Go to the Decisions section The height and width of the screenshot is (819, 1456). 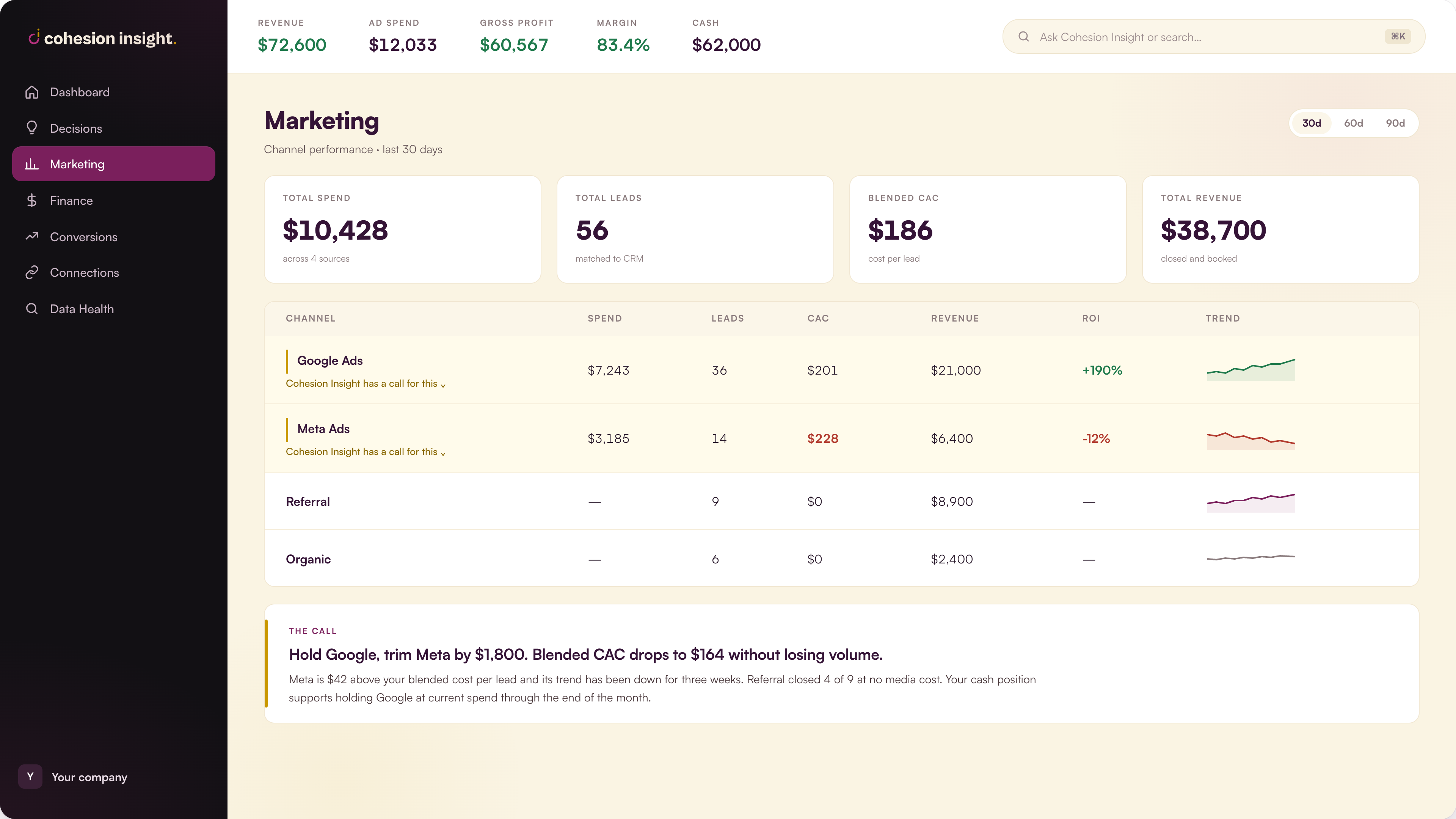pyautogui.click(x=114, y=128)
